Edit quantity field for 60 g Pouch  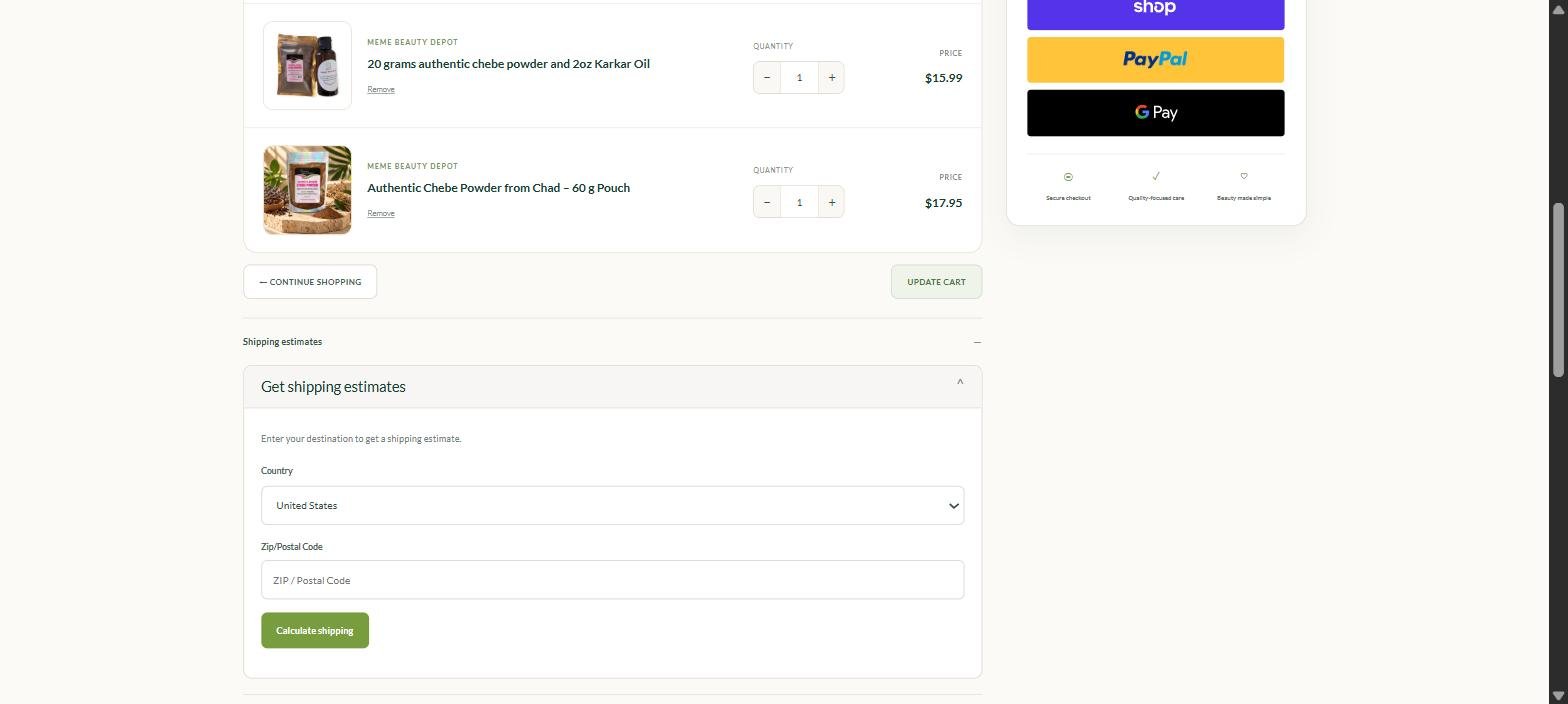click(x=799, y=202)
